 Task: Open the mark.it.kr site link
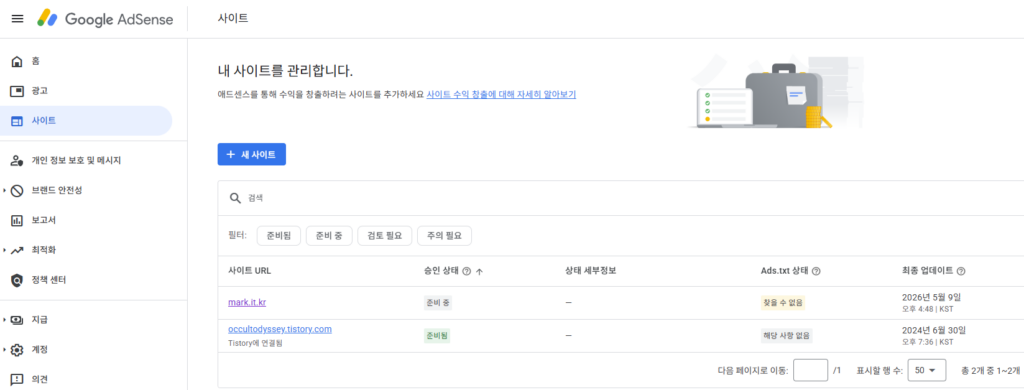point(247,302)
